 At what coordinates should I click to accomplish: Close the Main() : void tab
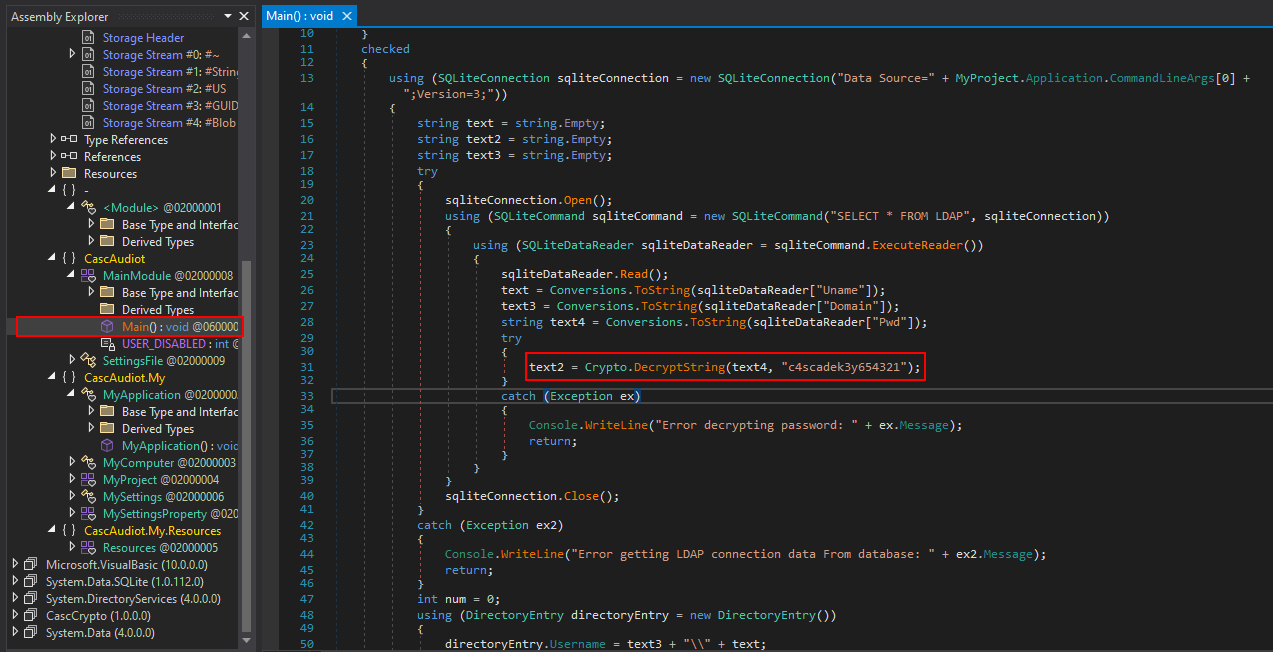pyautogui.click(x=346, y=16)
